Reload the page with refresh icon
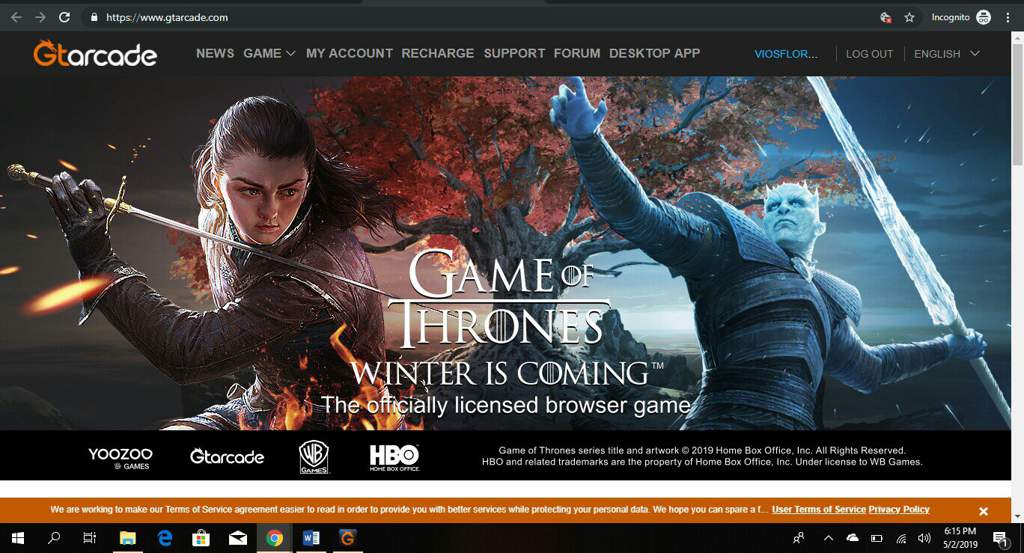The height and width of the screenshot is (553, 1024). [64, 18]
